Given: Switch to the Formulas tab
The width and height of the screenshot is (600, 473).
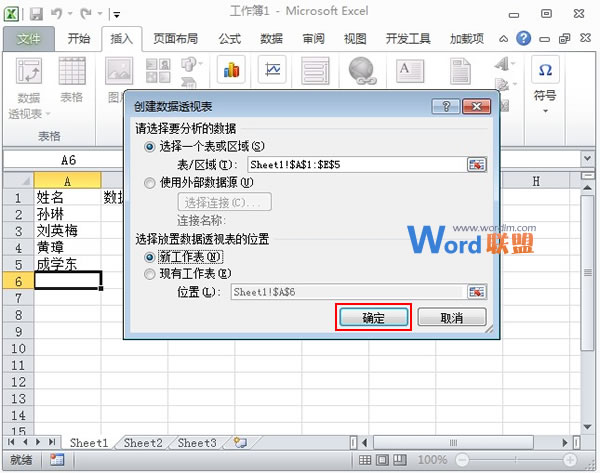Looking at the screenshot, I should (230, 39).
